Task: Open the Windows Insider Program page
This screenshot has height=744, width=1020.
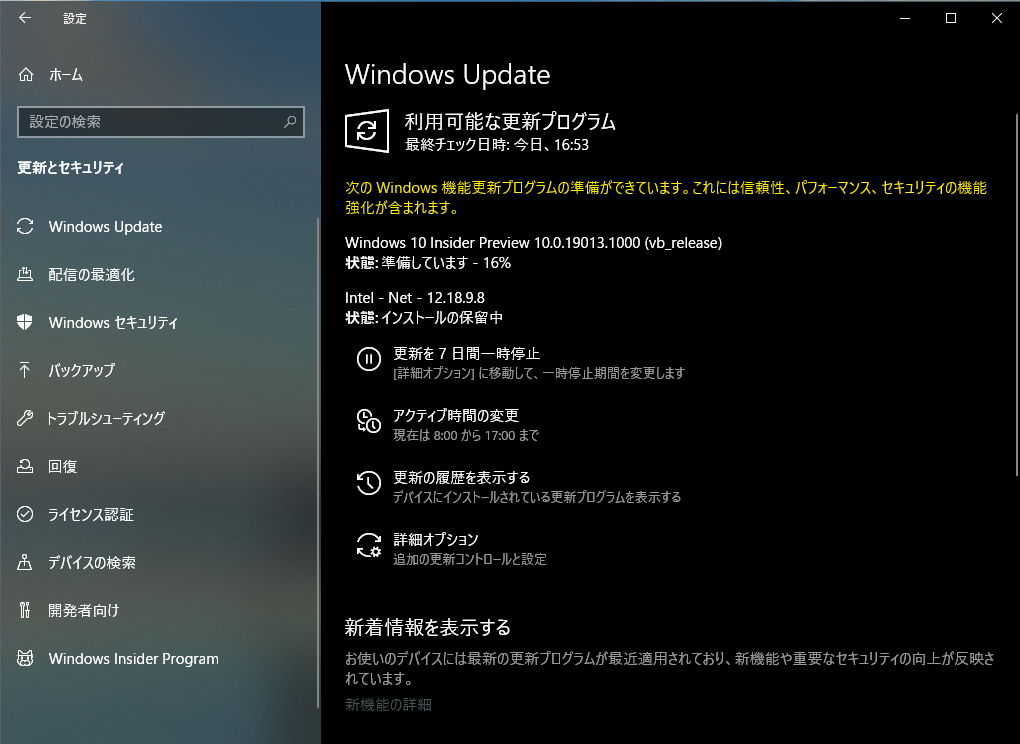Action: 133,658
